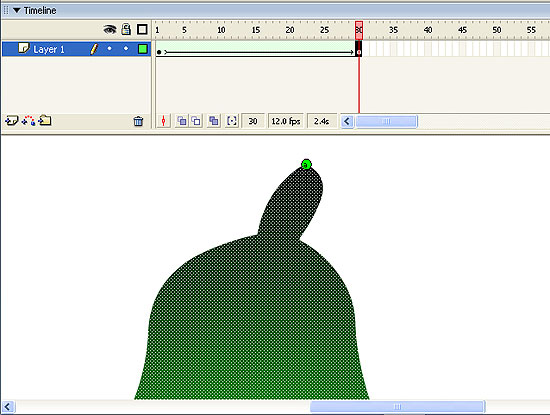Enable Onion Skin button
The height and width of the screenshot is (415, 550).
click(x=182, y=121)
